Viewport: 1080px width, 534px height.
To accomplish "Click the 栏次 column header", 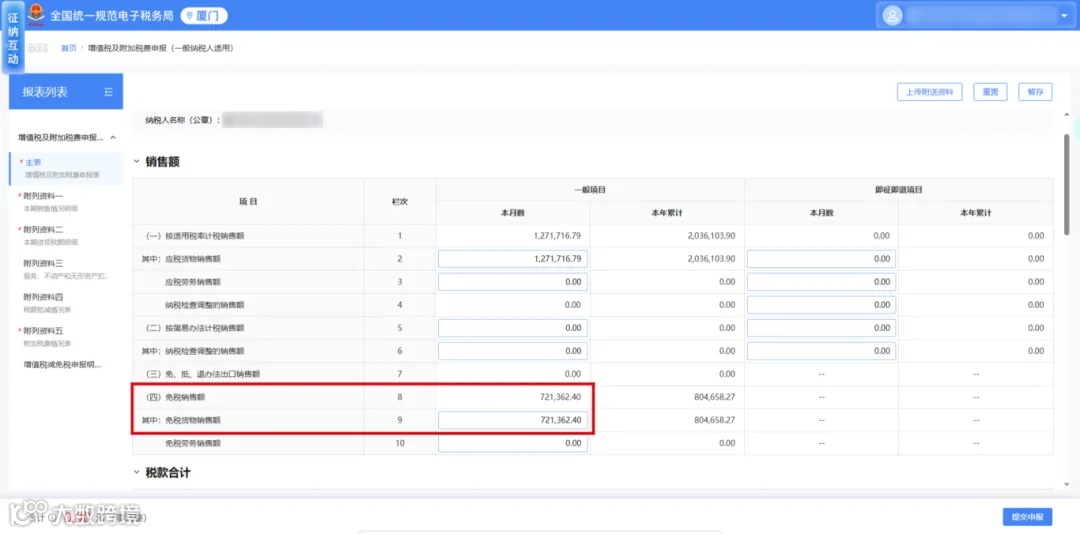I will [x=399, y=201].
